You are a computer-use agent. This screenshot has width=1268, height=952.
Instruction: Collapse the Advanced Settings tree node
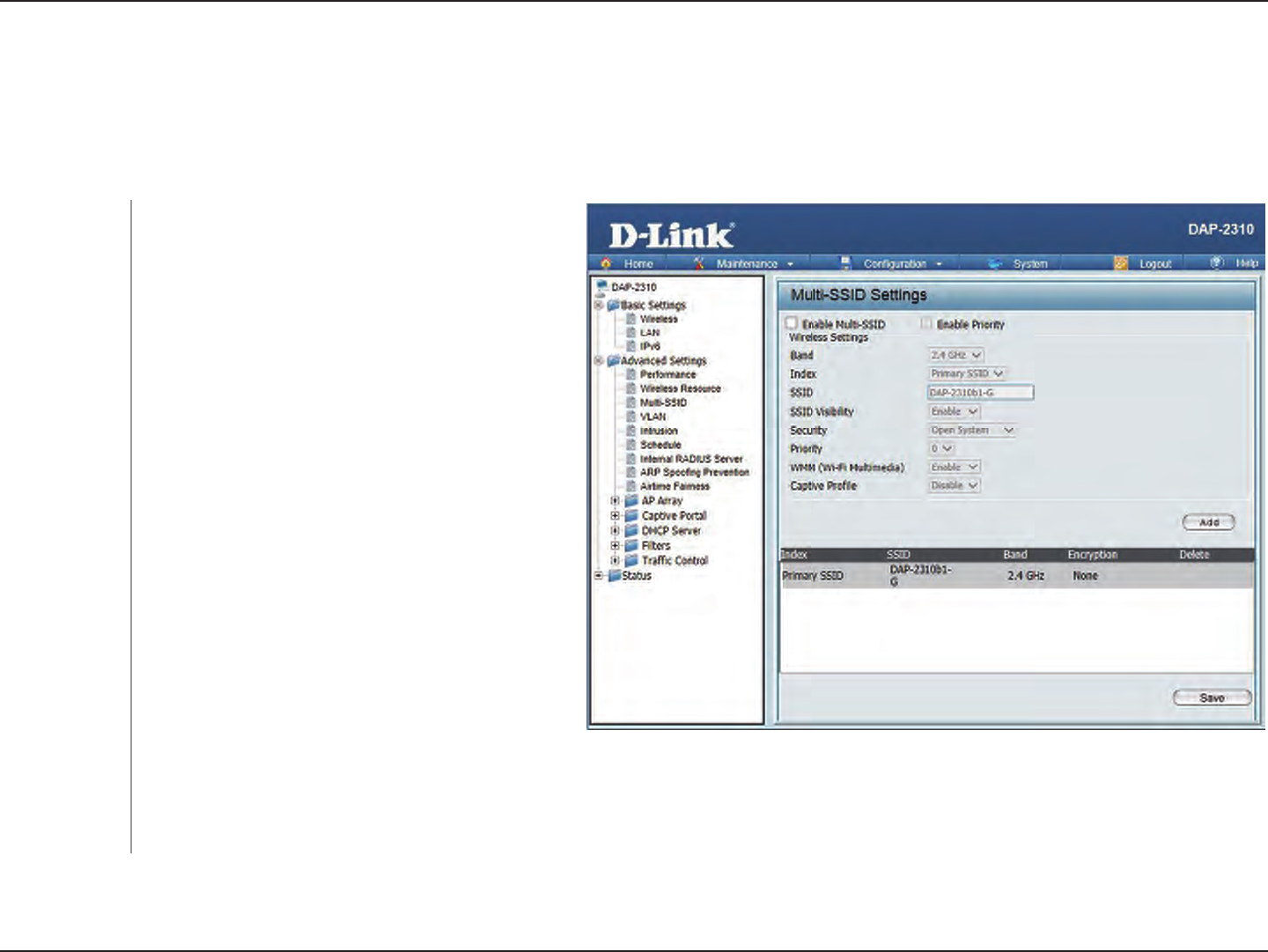point(599,360)
